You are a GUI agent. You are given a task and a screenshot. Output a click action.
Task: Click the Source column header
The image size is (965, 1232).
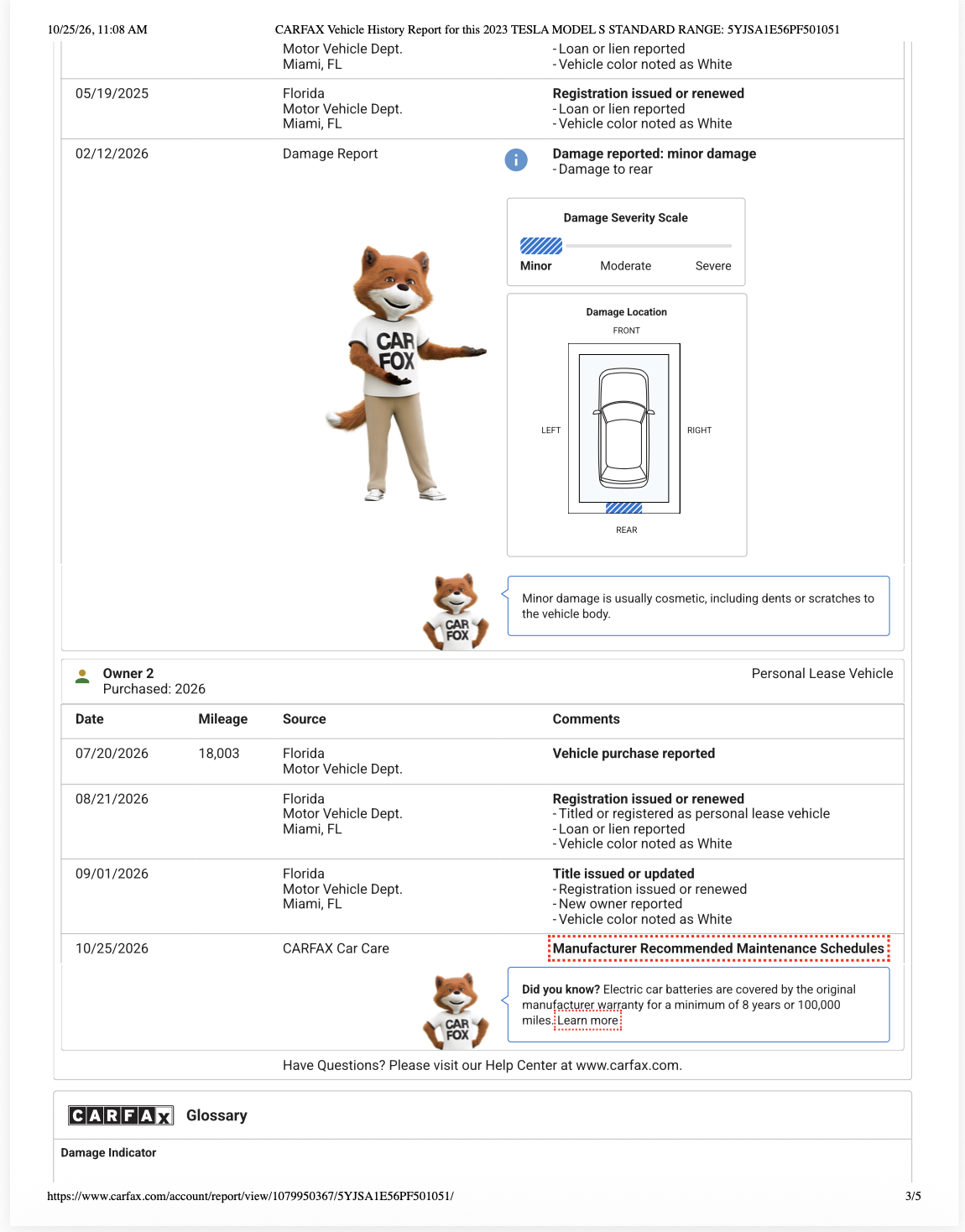point(305,719)
